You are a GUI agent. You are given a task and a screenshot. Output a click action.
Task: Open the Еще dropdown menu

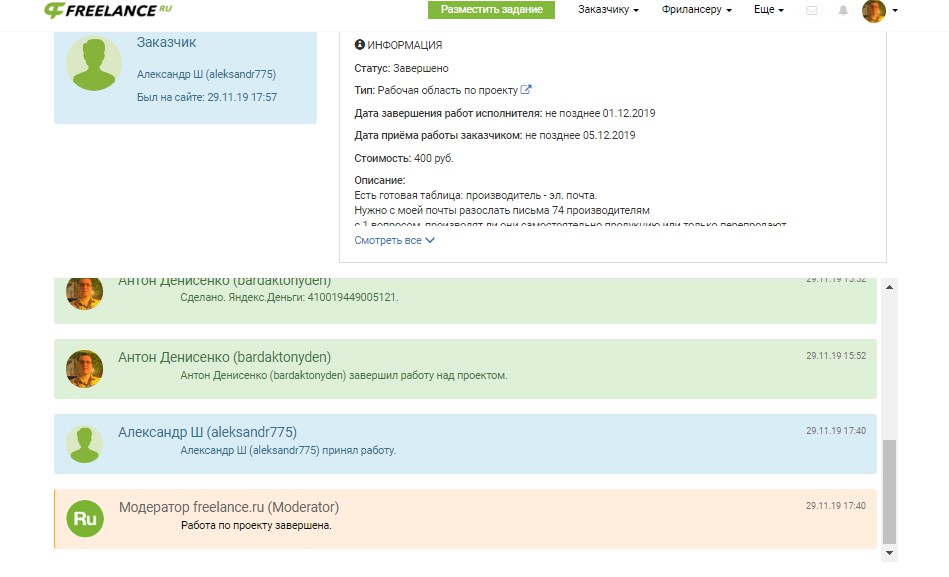pyautogui.click(x=769, y=10)
